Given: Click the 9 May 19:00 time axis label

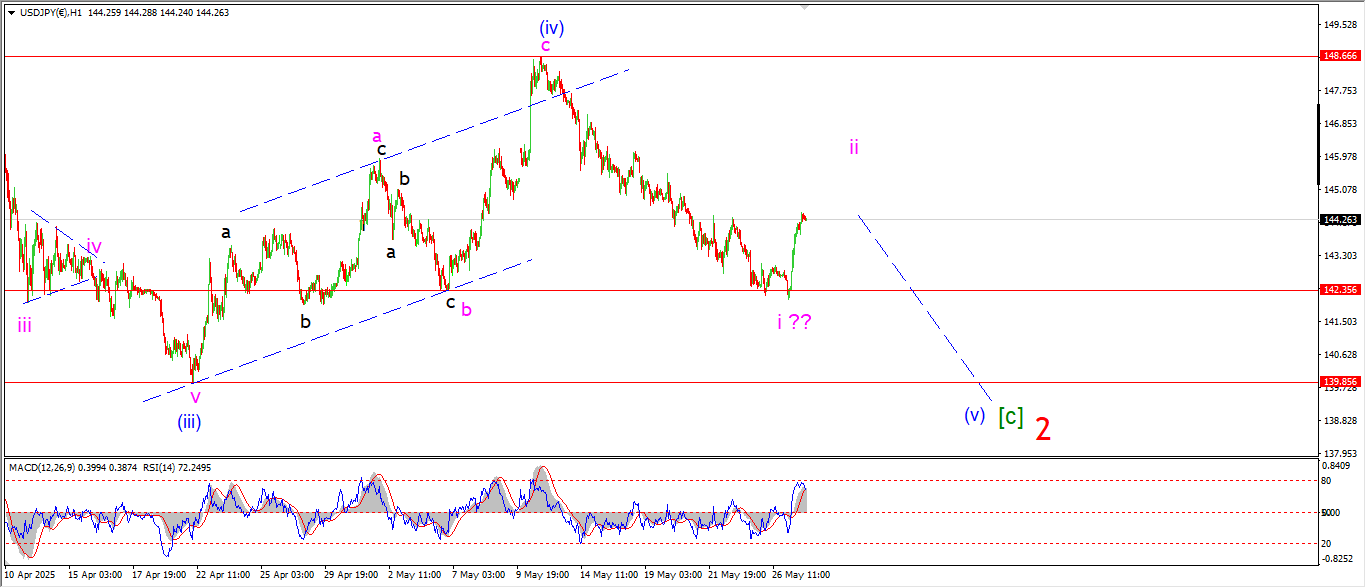Looking at the screenshot, I should [541, 575].
